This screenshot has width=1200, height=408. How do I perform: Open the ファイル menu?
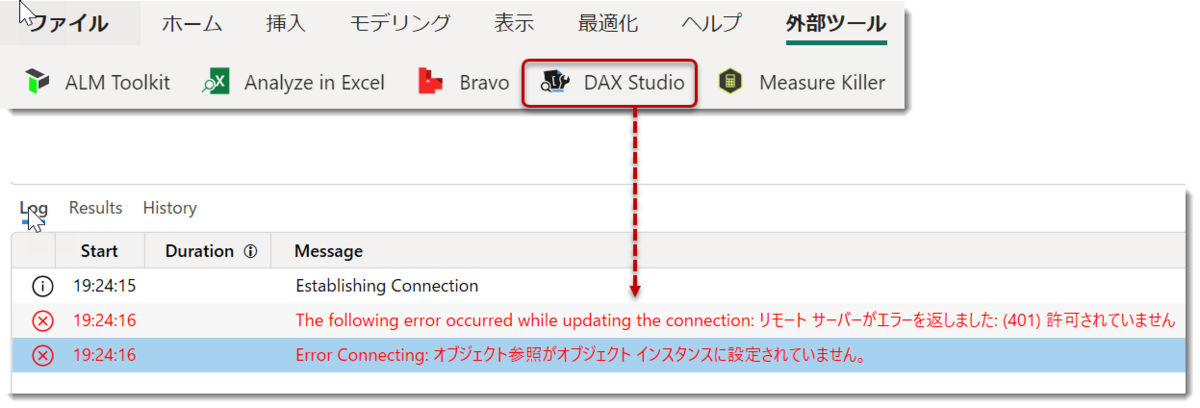[68, 24]
